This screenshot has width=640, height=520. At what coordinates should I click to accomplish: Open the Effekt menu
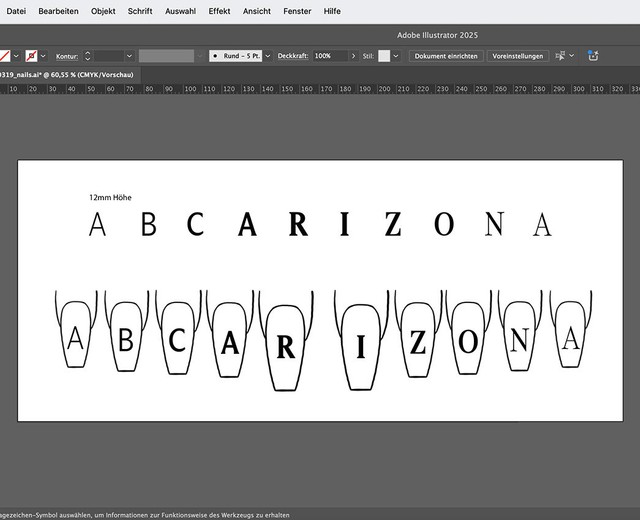click(x=219, y=11)
